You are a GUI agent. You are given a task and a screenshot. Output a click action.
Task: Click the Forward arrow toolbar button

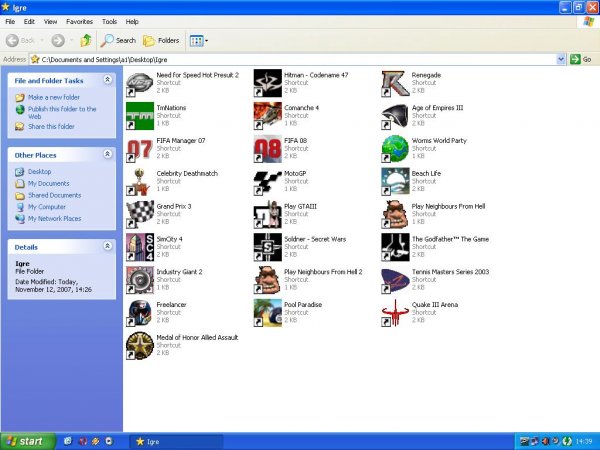pos(58,41)
